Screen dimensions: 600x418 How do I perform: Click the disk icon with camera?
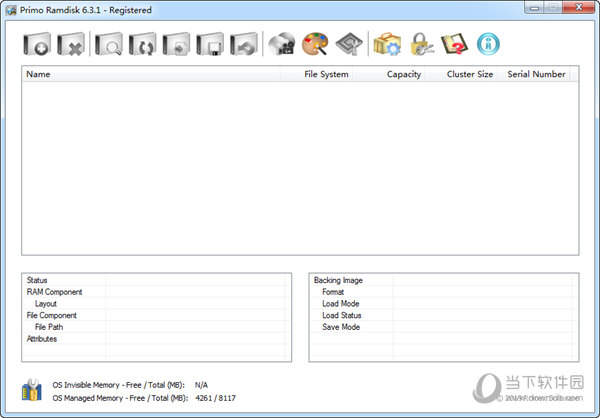pyautogui.click(x=281, y=44)
